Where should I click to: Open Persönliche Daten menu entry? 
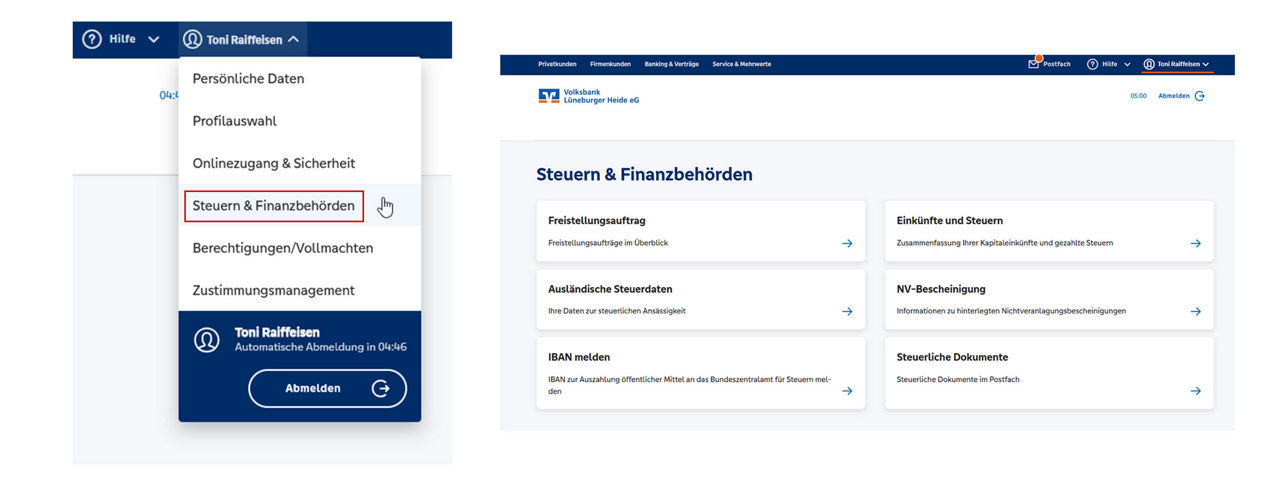coord(300,78)
